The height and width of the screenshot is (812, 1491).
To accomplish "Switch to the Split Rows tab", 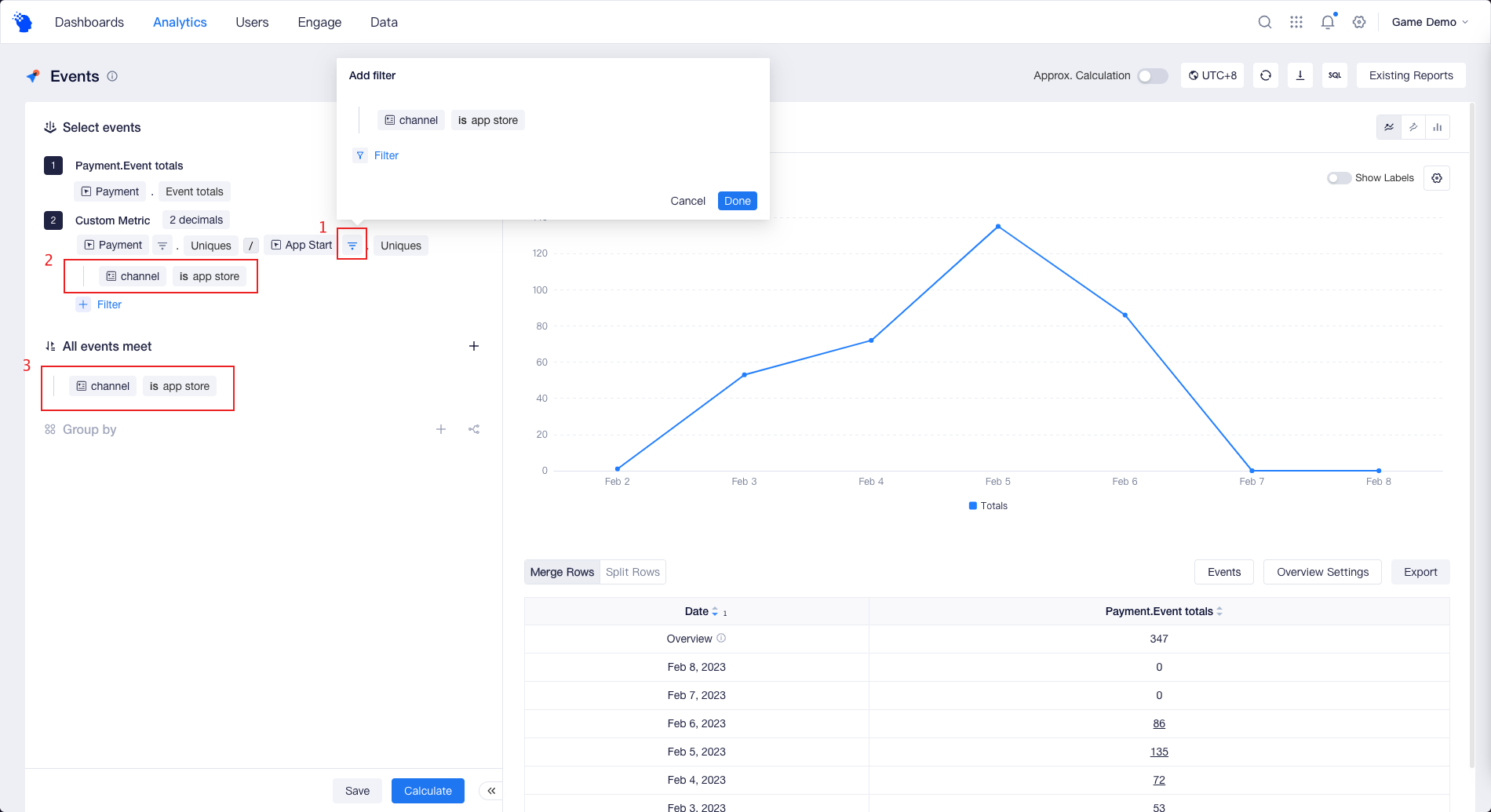I will pos(632,572).
